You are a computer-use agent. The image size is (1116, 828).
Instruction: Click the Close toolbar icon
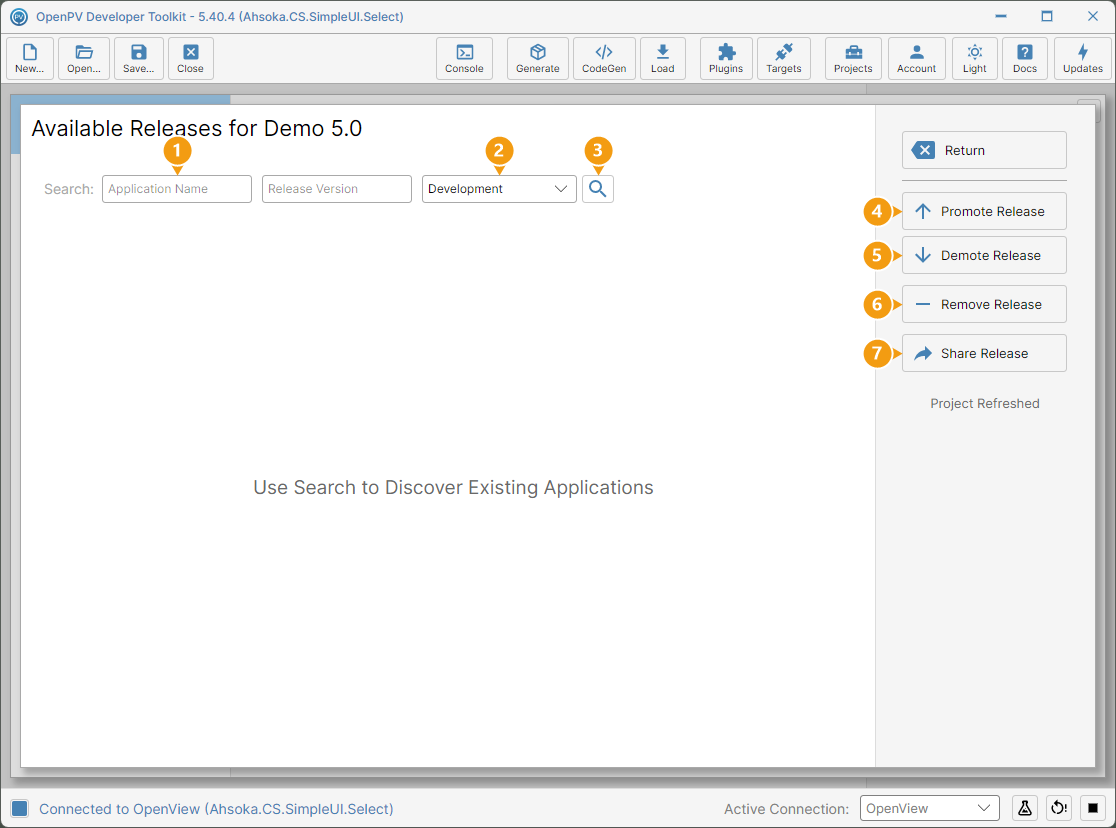pyautogui.click(x=191, y=58)
